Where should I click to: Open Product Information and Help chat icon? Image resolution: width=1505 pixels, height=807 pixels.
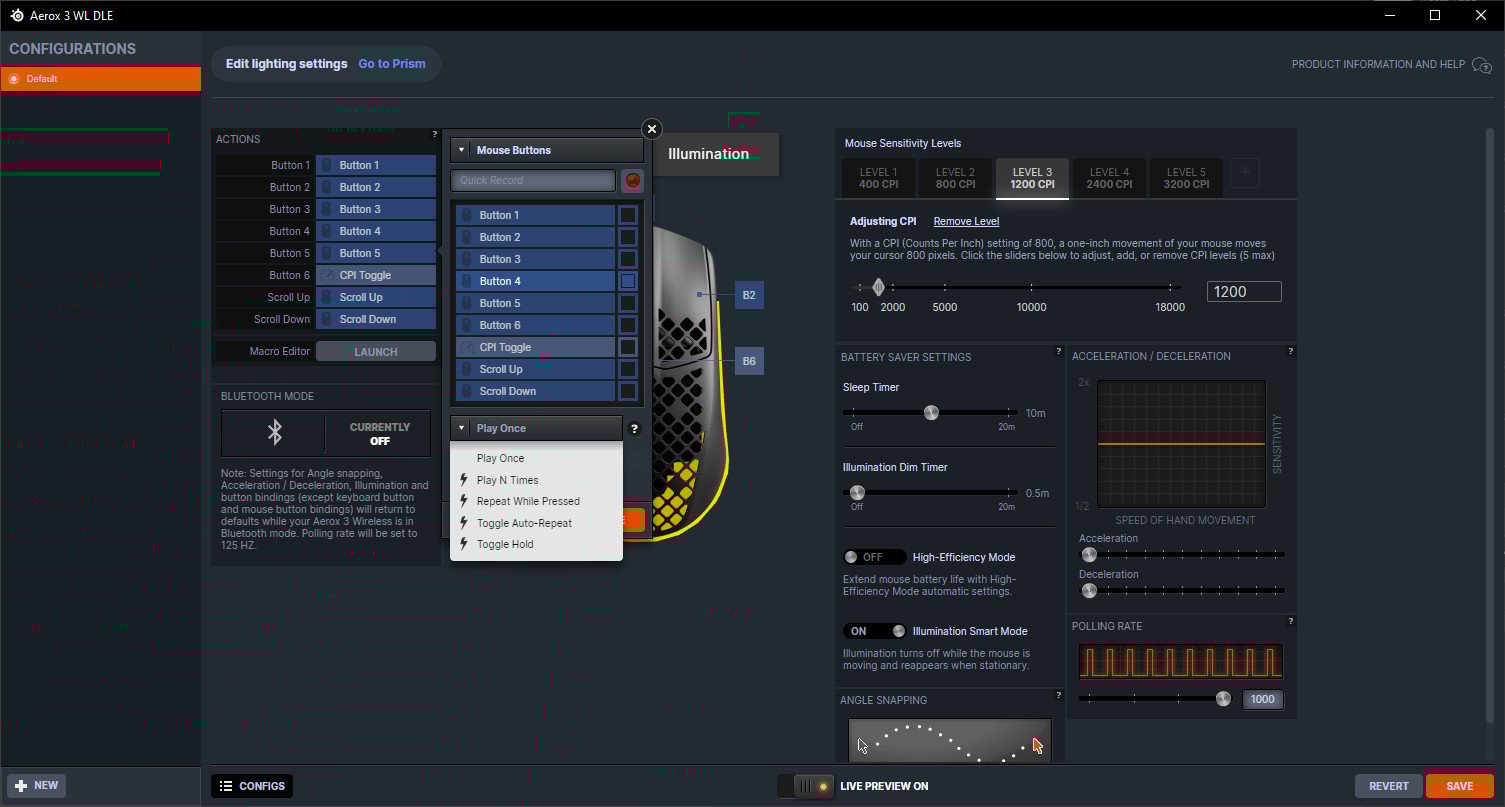click(x=1482, y=65)
